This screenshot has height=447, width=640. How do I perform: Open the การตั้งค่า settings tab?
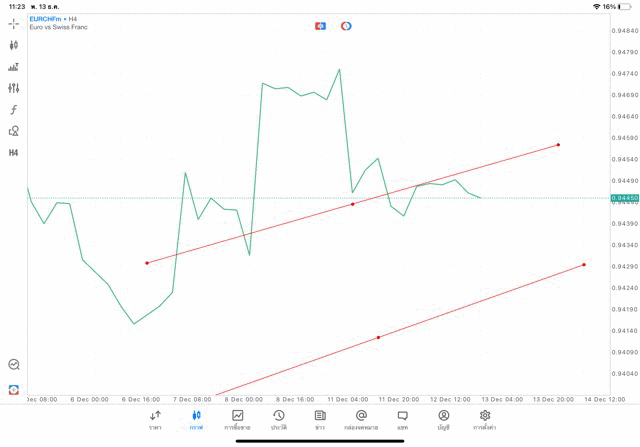click(485, 420)
